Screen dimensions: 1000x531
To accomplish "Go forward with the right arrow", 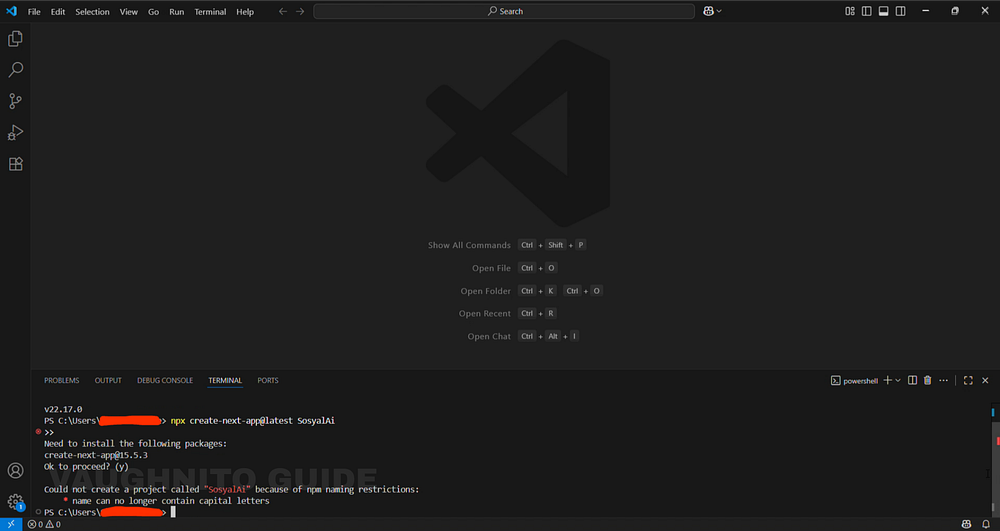I will [300, 11].
